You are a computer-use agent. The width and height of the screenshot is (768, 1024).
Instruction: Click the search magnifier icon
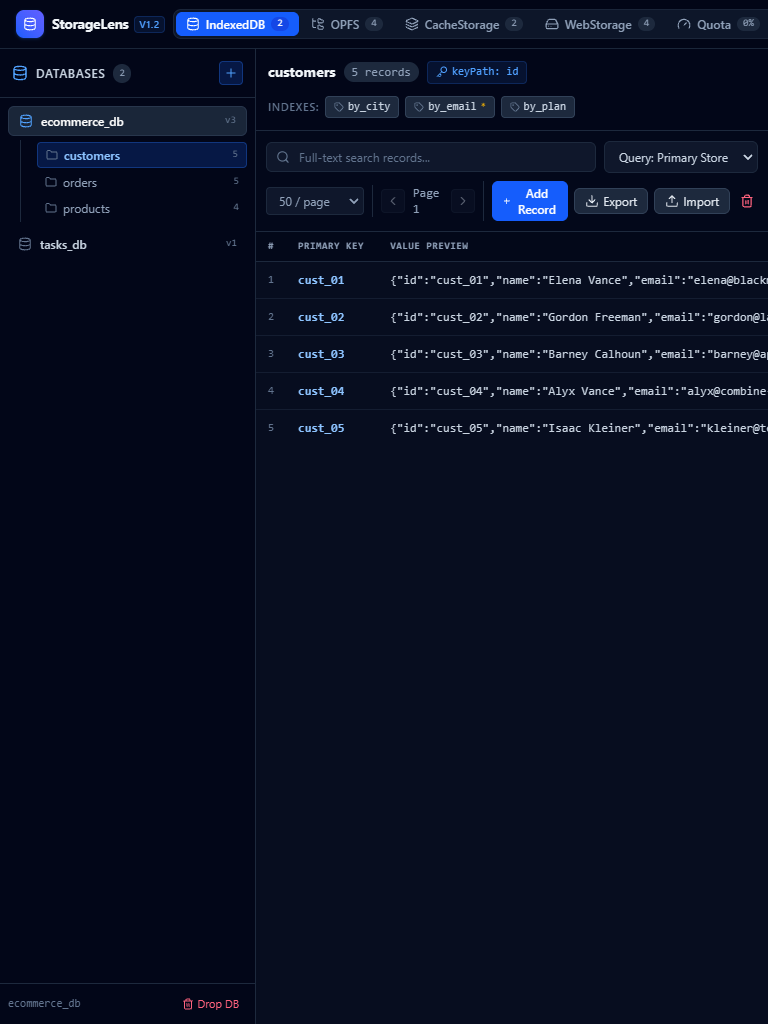283,157
